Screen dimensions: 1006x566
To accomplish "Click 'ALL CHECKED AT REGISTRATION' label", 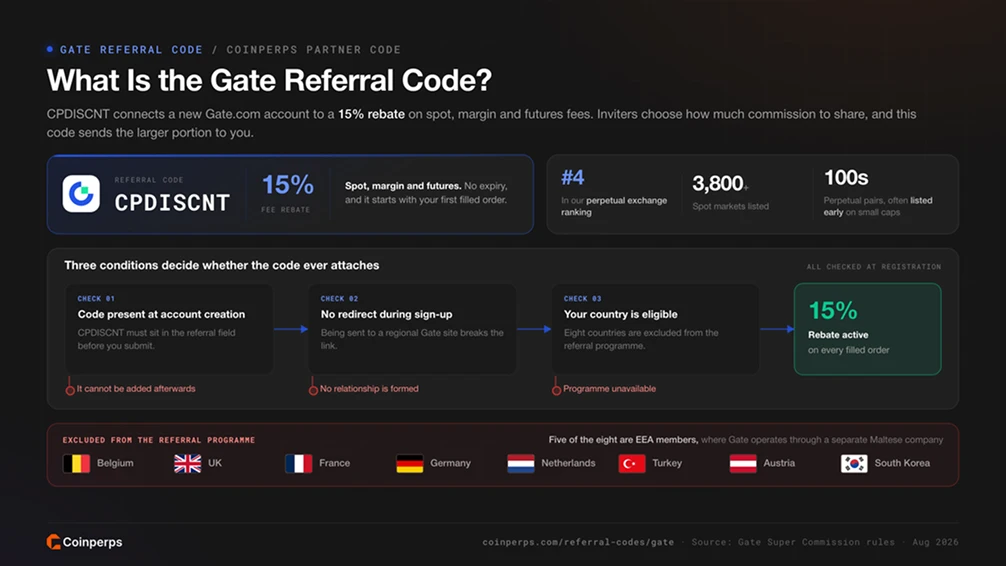I will coord(874,266).
